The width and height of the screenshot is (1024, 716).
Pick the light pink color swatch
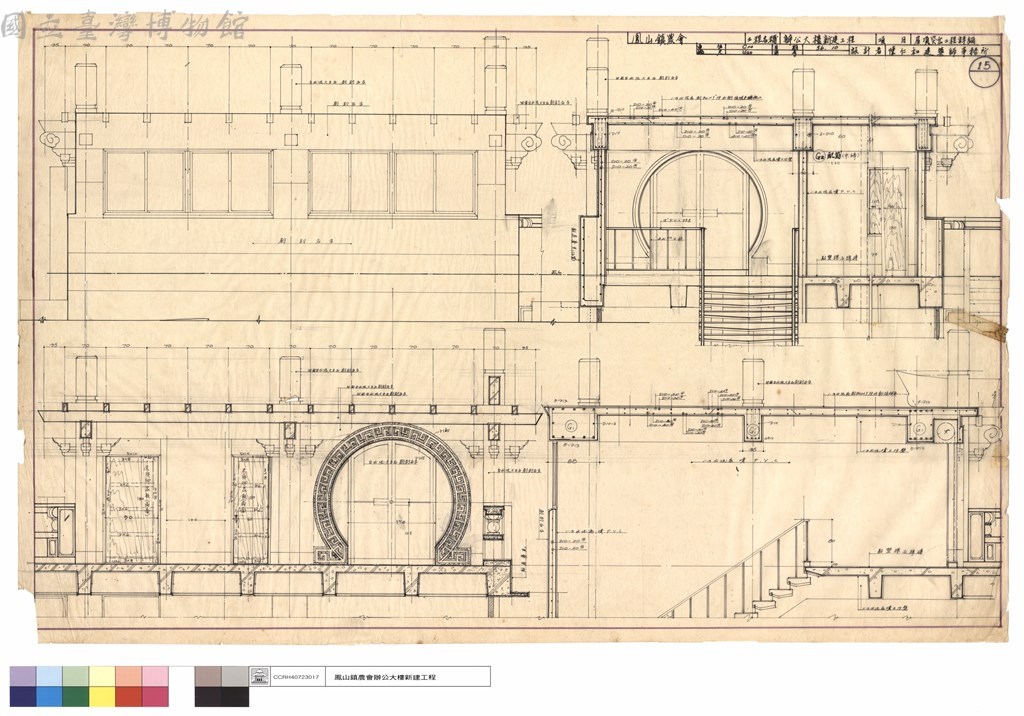coord(155,676)
